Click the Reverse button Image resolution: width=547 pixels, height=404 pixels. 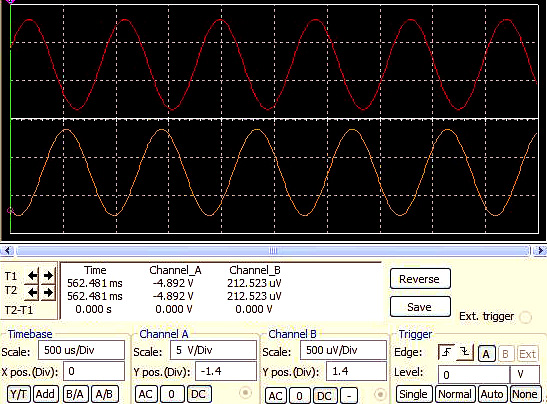[420, 278]
